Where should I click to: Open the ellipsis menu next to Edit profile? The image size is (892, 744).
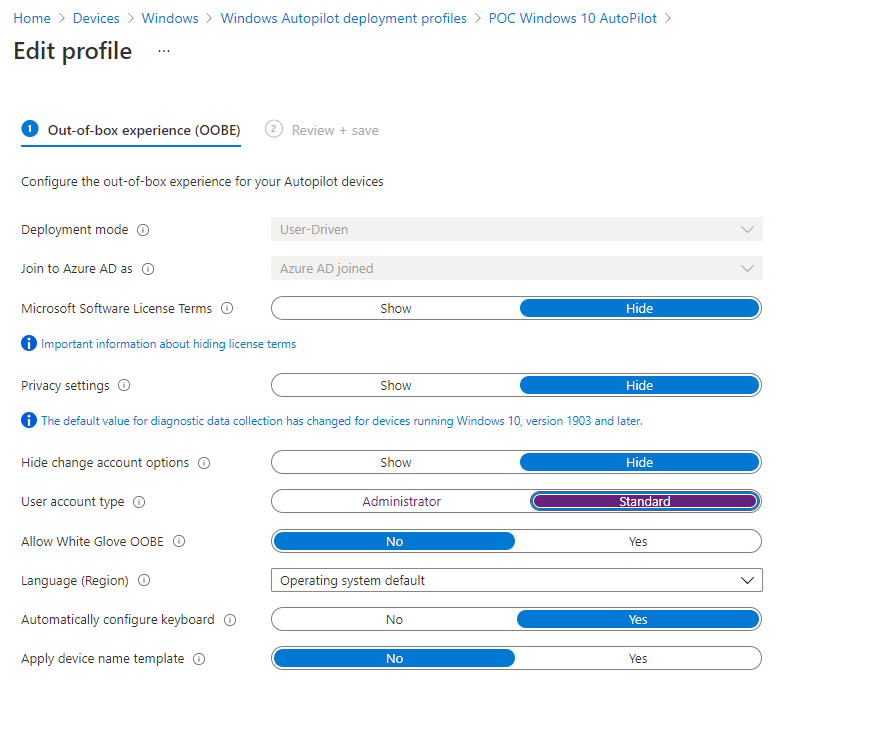coord(164,51)
